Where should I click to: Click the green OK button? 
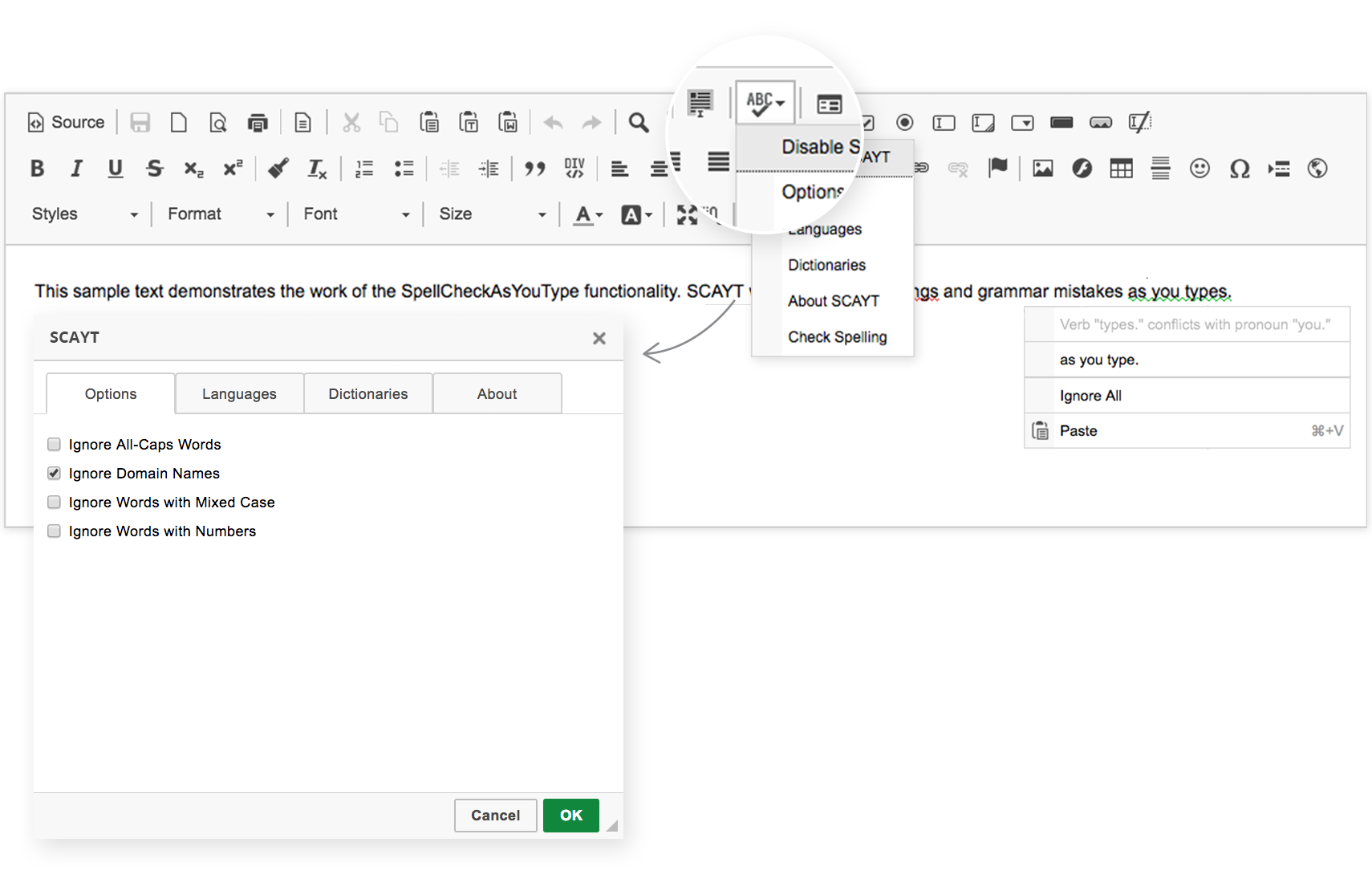pos(571,816)
